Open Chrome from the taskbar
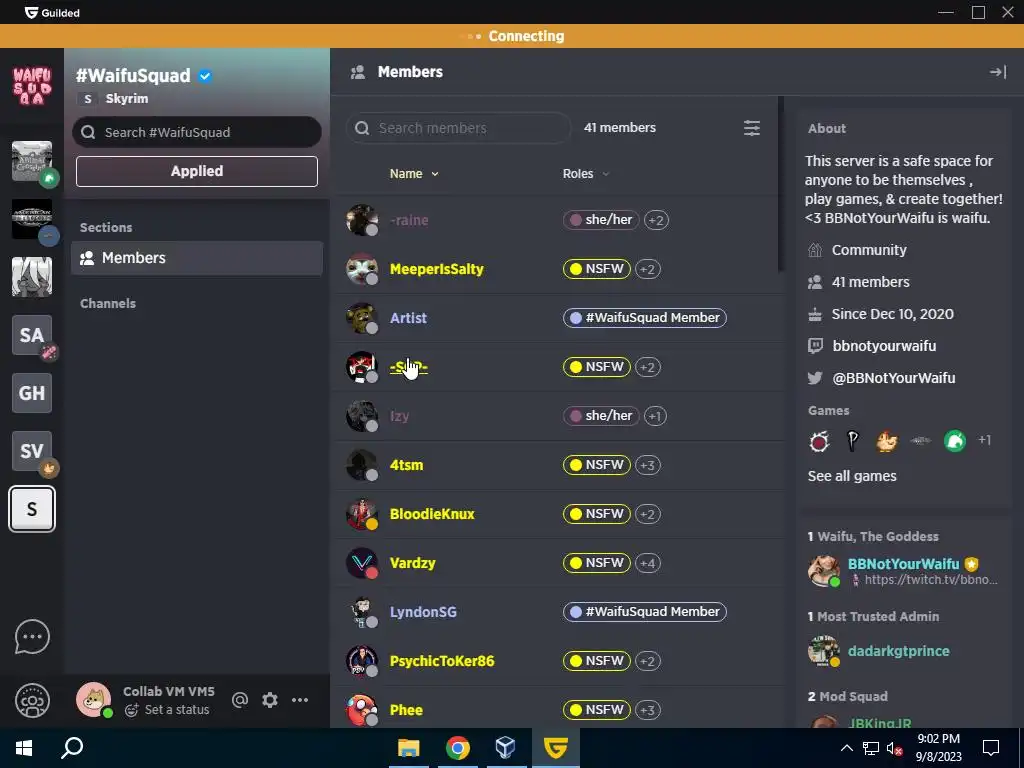Screen dimensions: 1024x768 click(458, 748)
